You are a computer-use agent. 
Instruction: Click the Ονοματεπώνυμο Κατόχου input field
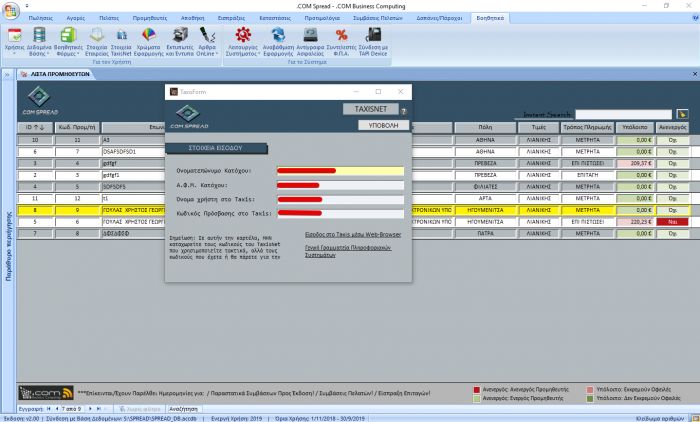[x=340, y=171]
